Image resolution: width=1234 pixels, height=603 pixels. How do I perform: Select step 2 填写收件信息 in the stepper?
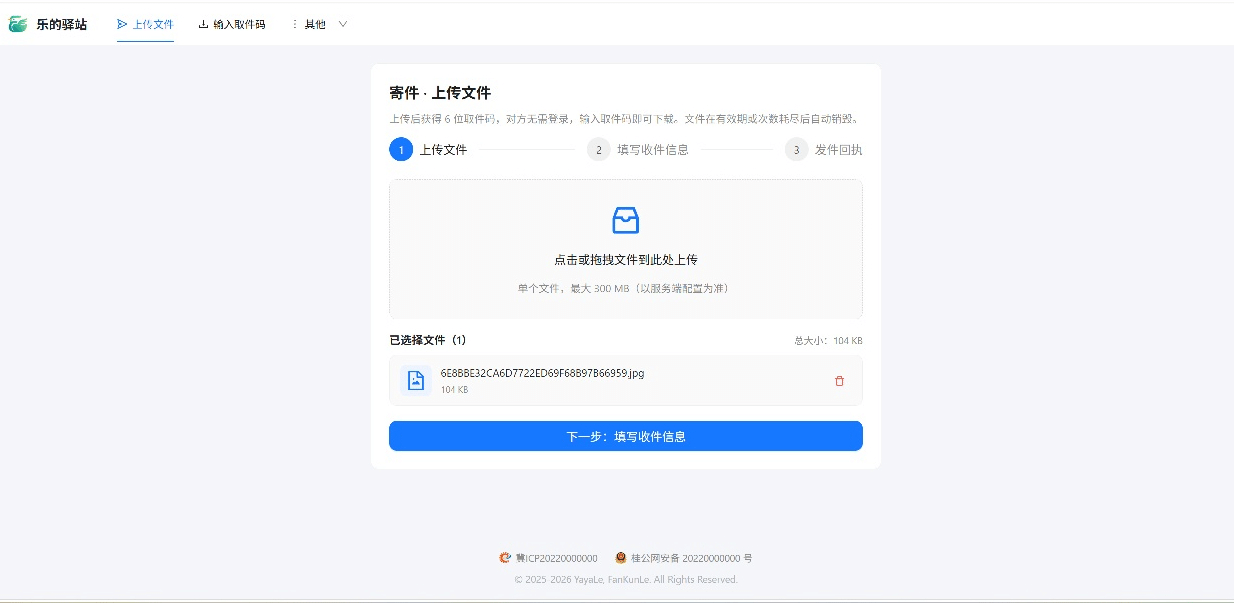638,150
